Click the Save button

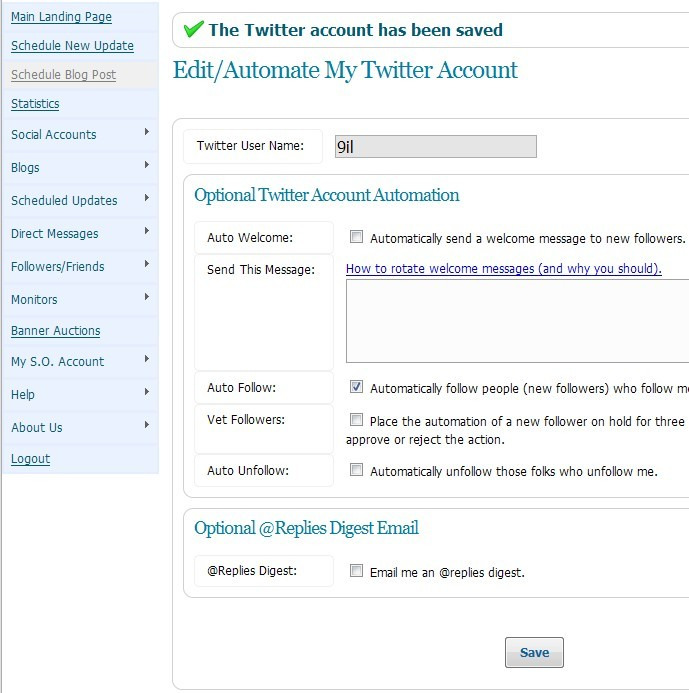[x=534, y=652]
